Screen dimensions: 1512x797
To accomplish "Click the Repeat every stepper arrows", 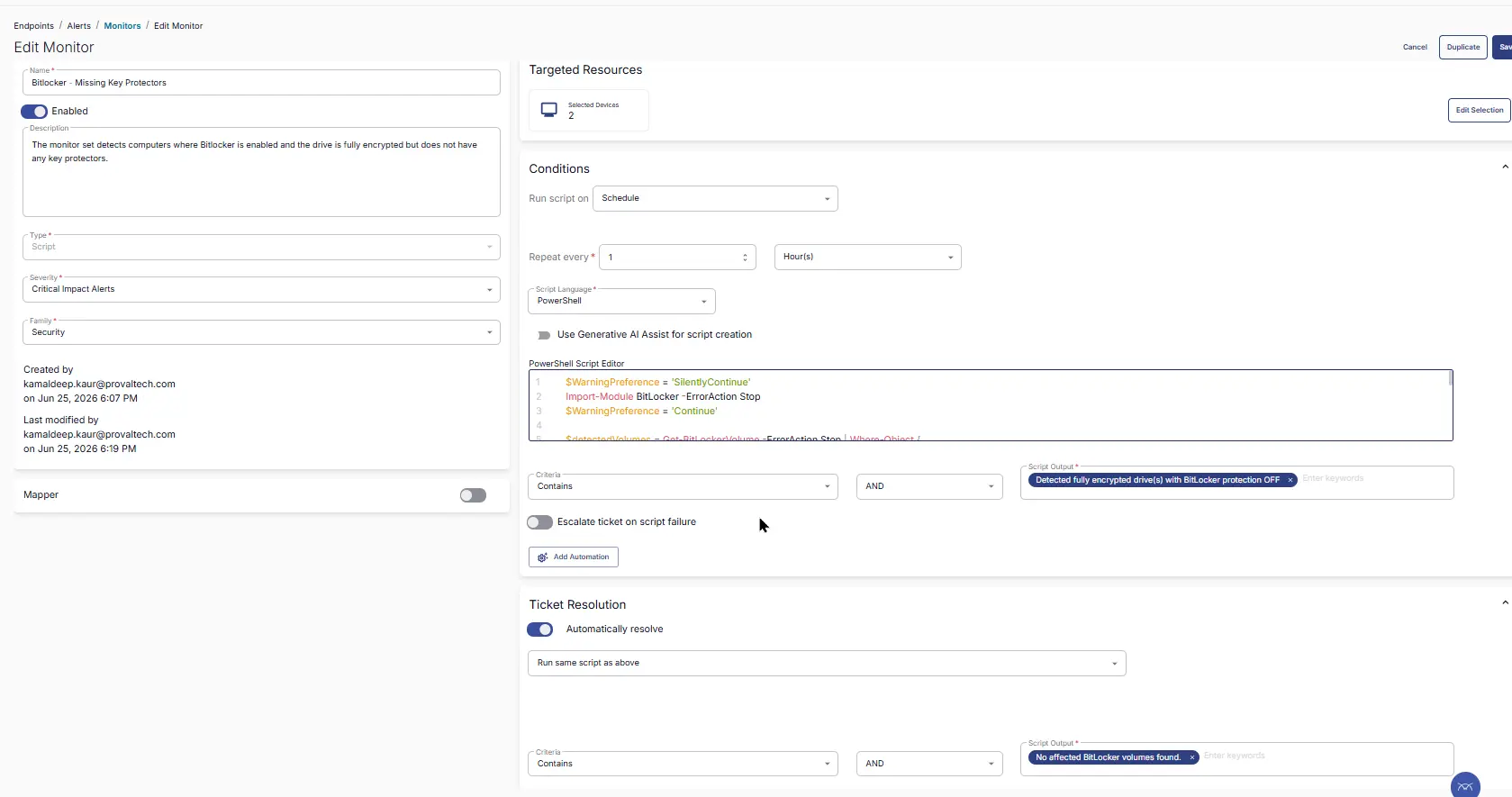I will pos(745,258).
